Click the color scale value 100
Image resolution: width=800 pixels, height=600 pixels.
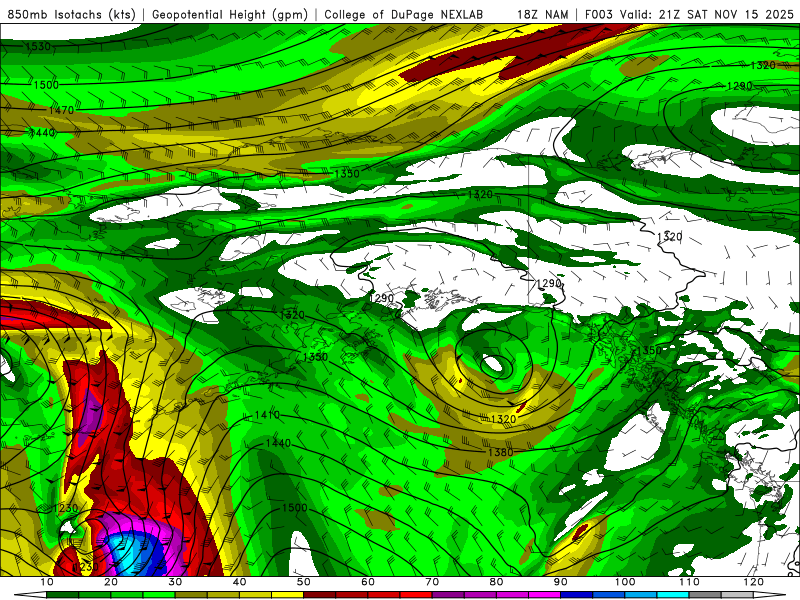[x=625, y=582]
